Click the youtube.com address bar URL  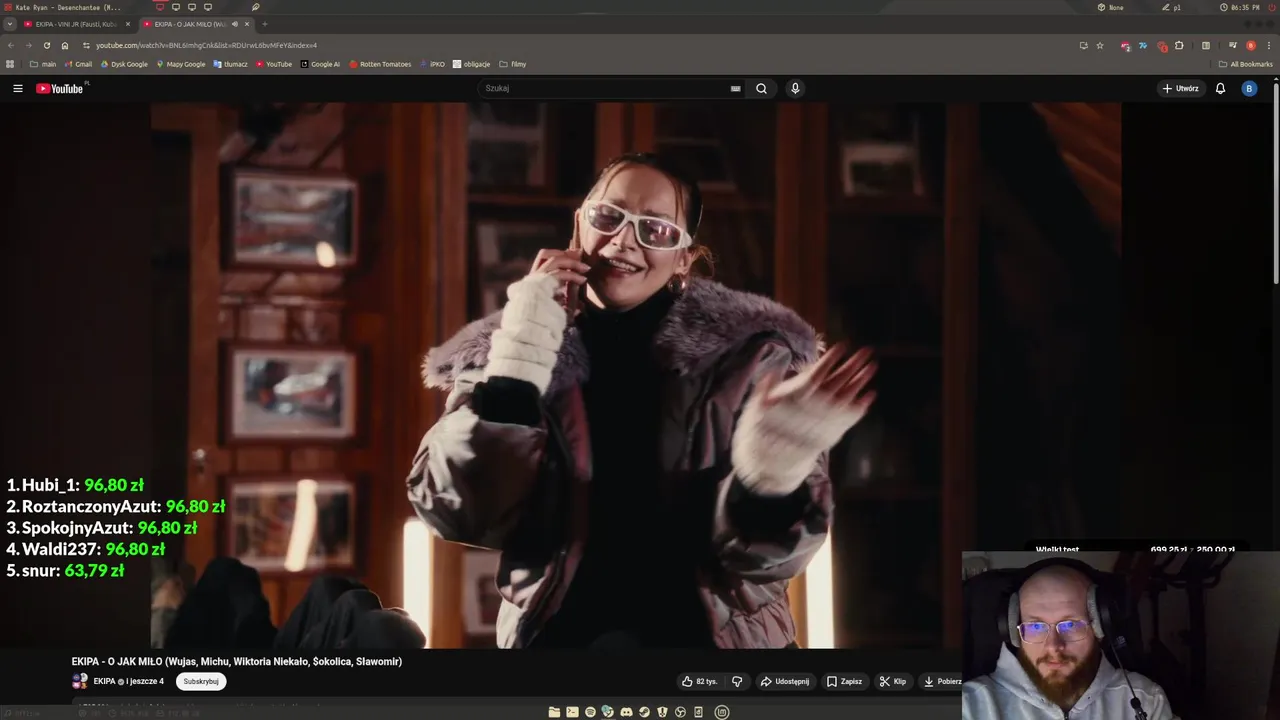206,45
